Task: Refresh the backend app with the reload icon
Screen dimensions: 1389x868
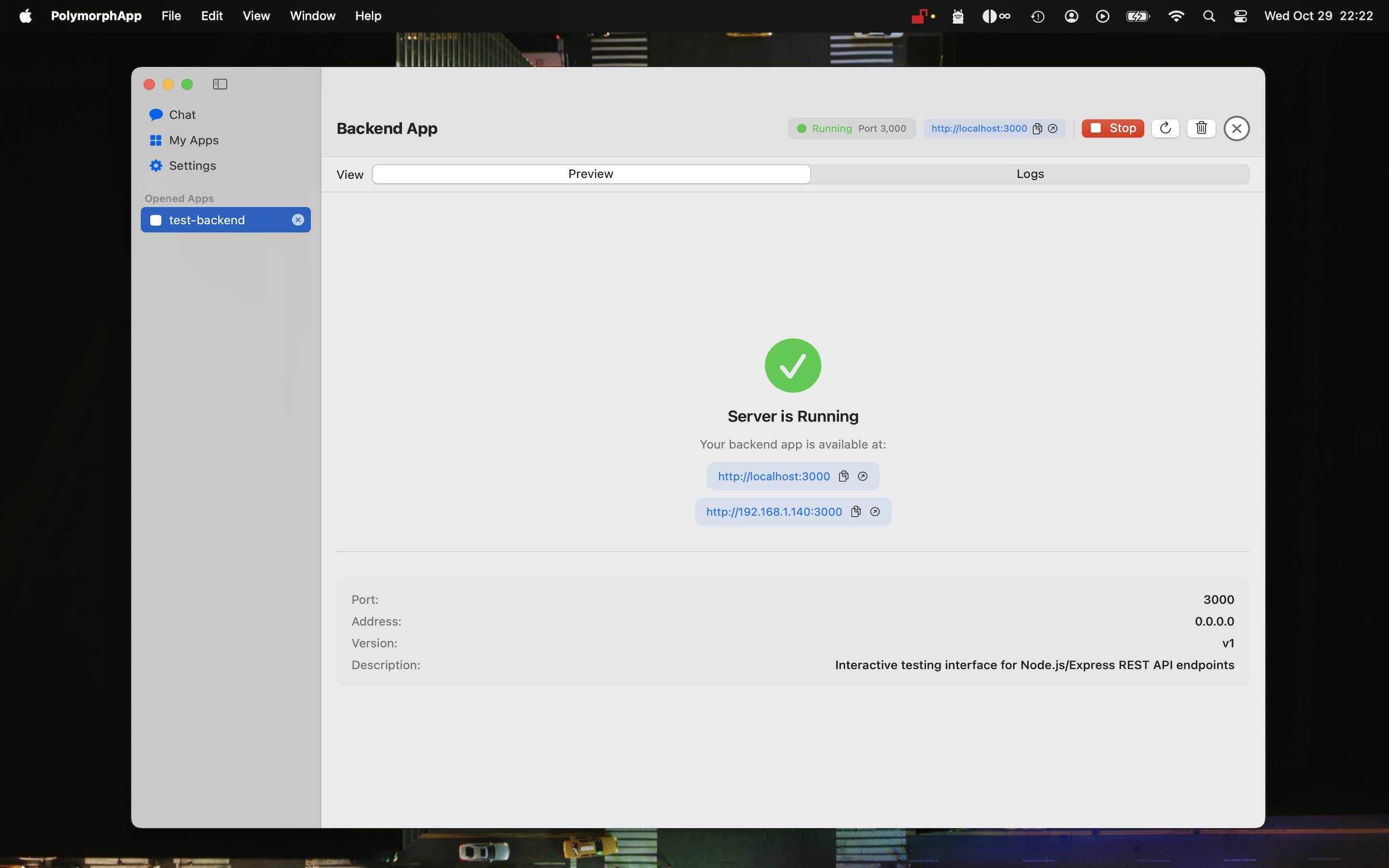Action: (x=1165, y=128)
